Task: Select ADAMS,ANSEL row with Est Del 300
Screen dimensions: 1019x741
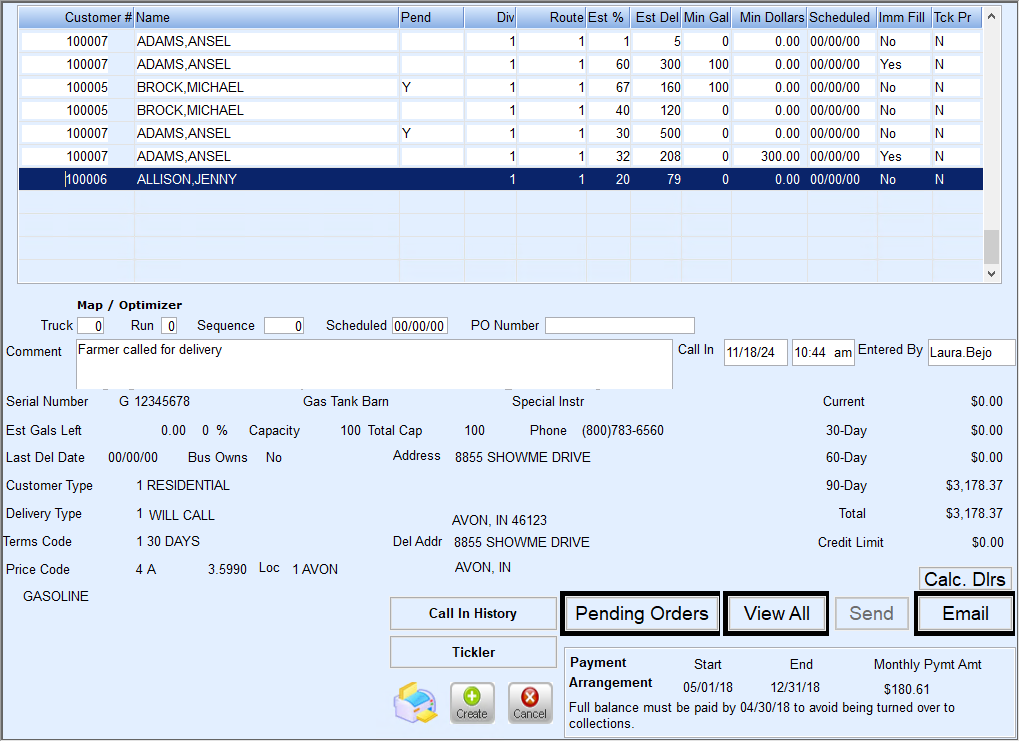Action: coord(500,64)
